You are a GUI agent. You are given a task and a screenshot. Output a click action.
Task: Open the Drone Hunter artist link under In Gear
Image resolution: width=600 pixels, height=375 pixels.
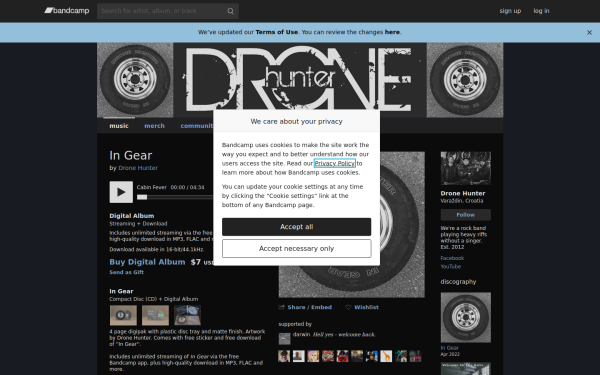[138, 168]
